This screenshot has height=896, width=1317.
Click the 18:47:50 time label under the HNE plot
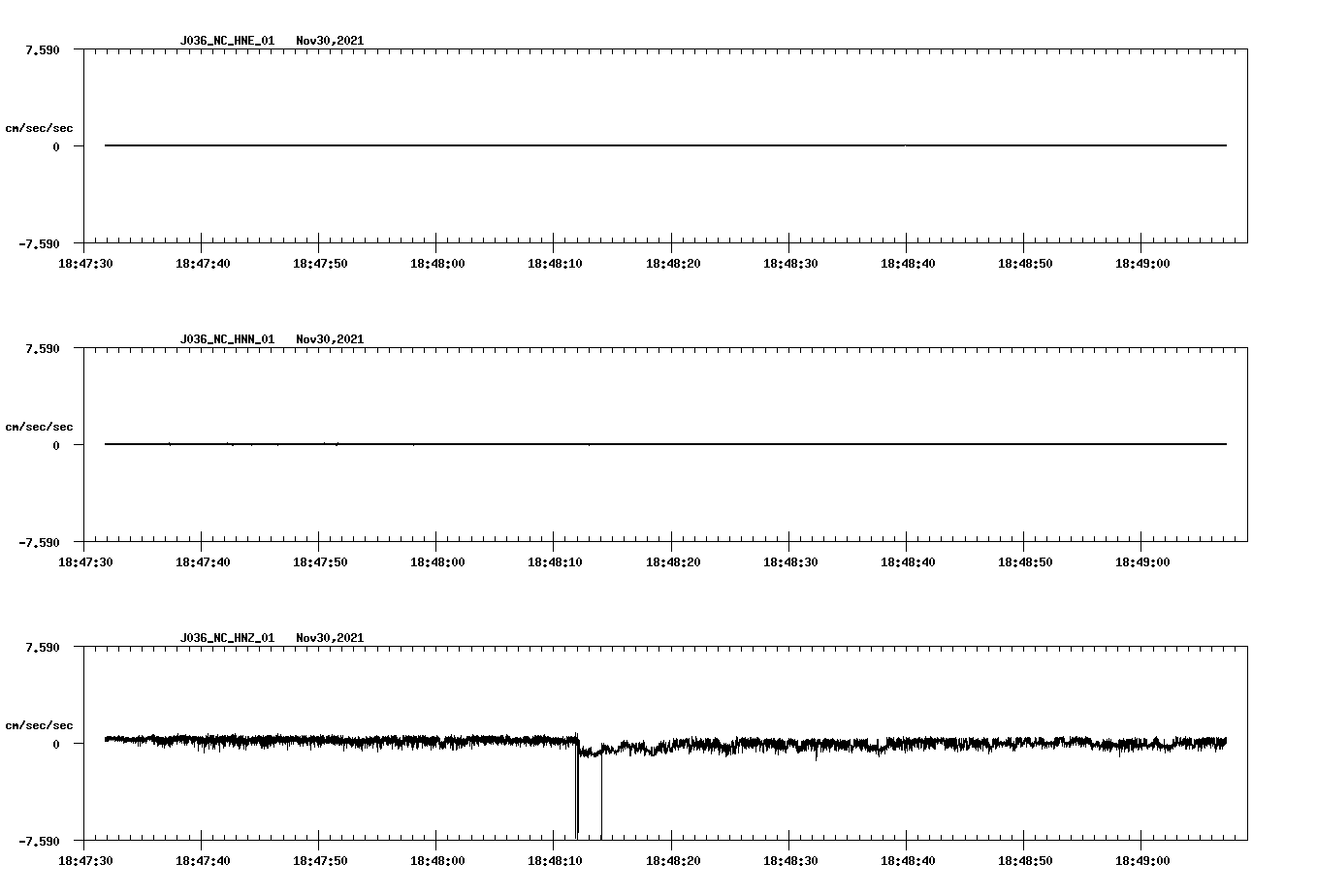[x=319, y=263]
